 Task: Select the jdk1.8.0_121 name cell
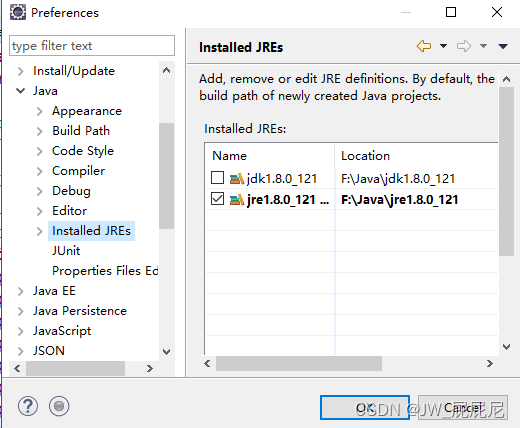pos(282,179)
